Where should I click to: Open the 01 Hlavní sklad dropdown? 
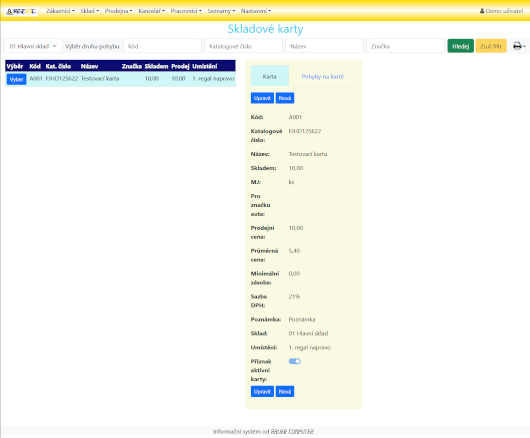tap(33, 46)
